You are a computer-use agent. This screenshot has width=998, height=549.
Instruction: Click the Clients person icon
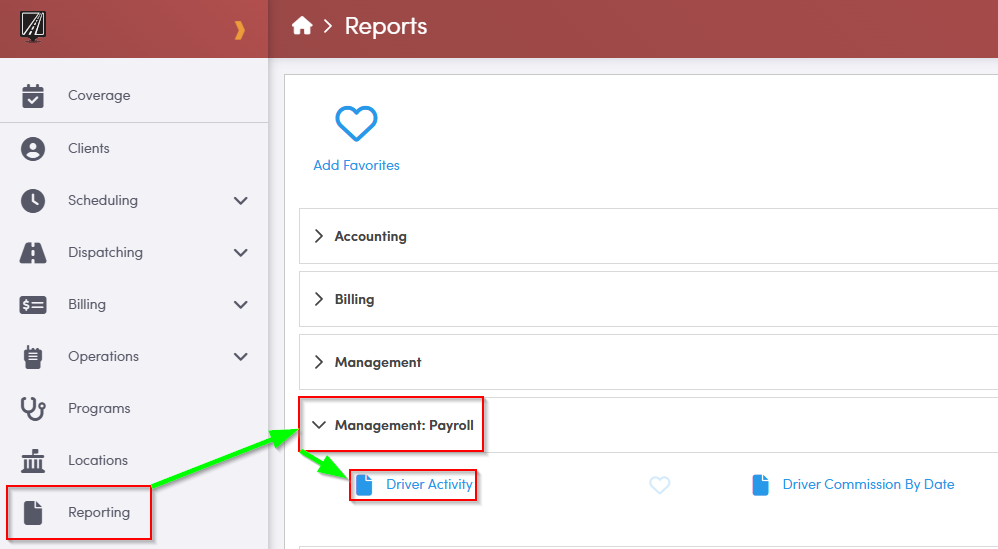pos(33,148)
